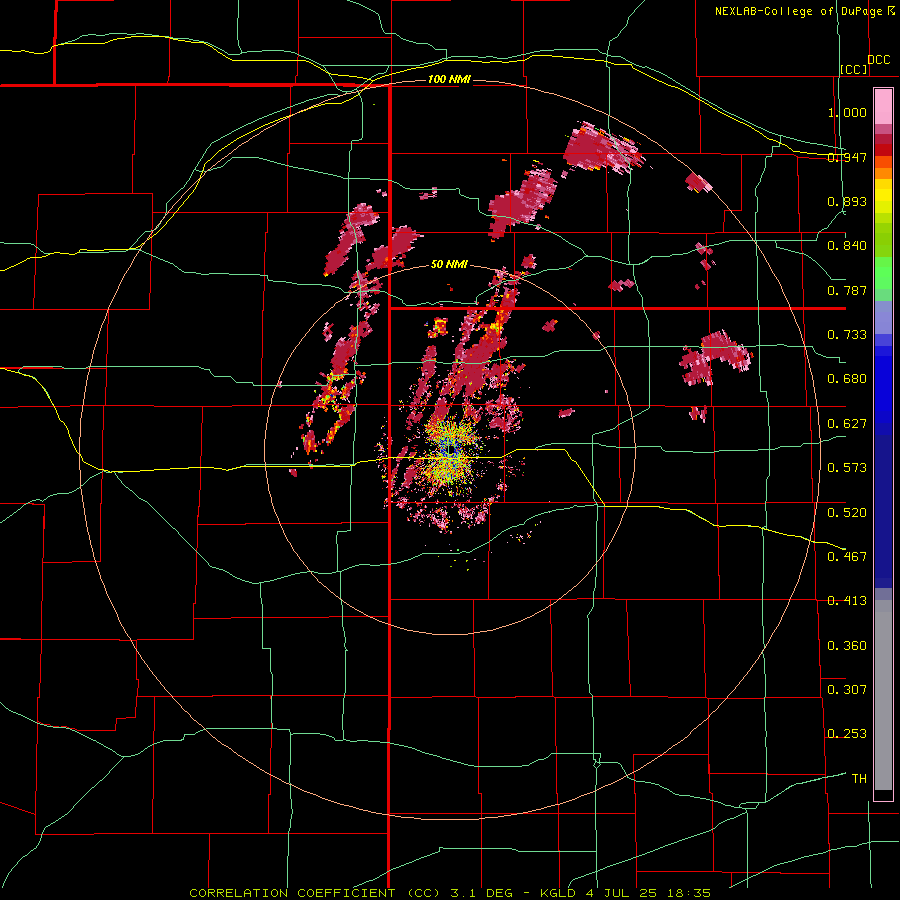Image resolution: width=900 pixels, height=900 pixels.
Task: Click the 0.413 legend value
Action: (847, 601)
